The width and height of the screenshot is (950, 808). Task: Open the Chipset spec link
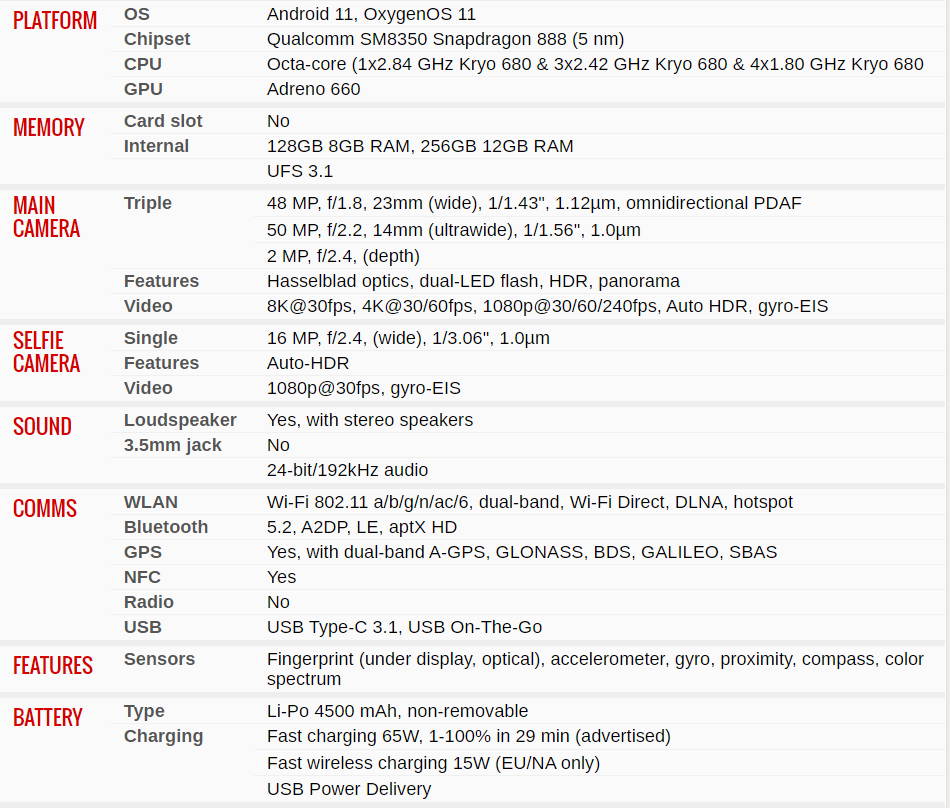[x=157, y=39]
